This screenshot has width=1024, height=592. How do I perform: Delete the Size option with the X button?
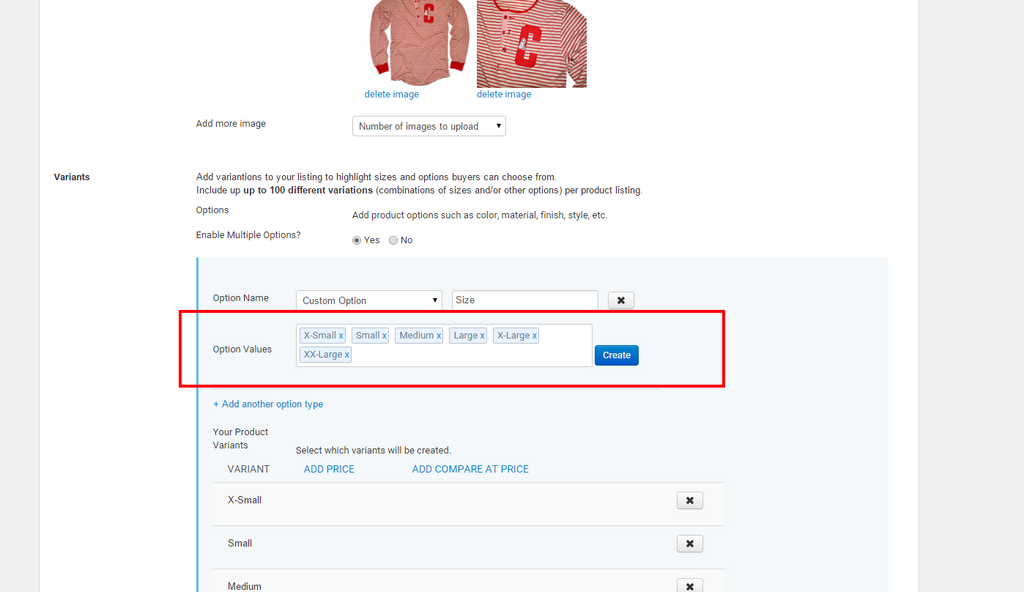[621, 300]
